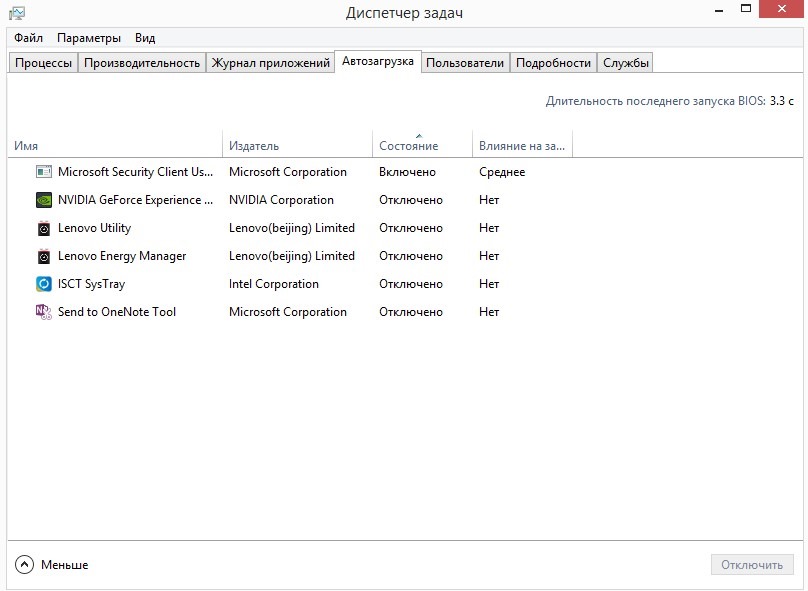Click Отключено status in NVIDIA row

pyautogui.click(x=411, y=200)
